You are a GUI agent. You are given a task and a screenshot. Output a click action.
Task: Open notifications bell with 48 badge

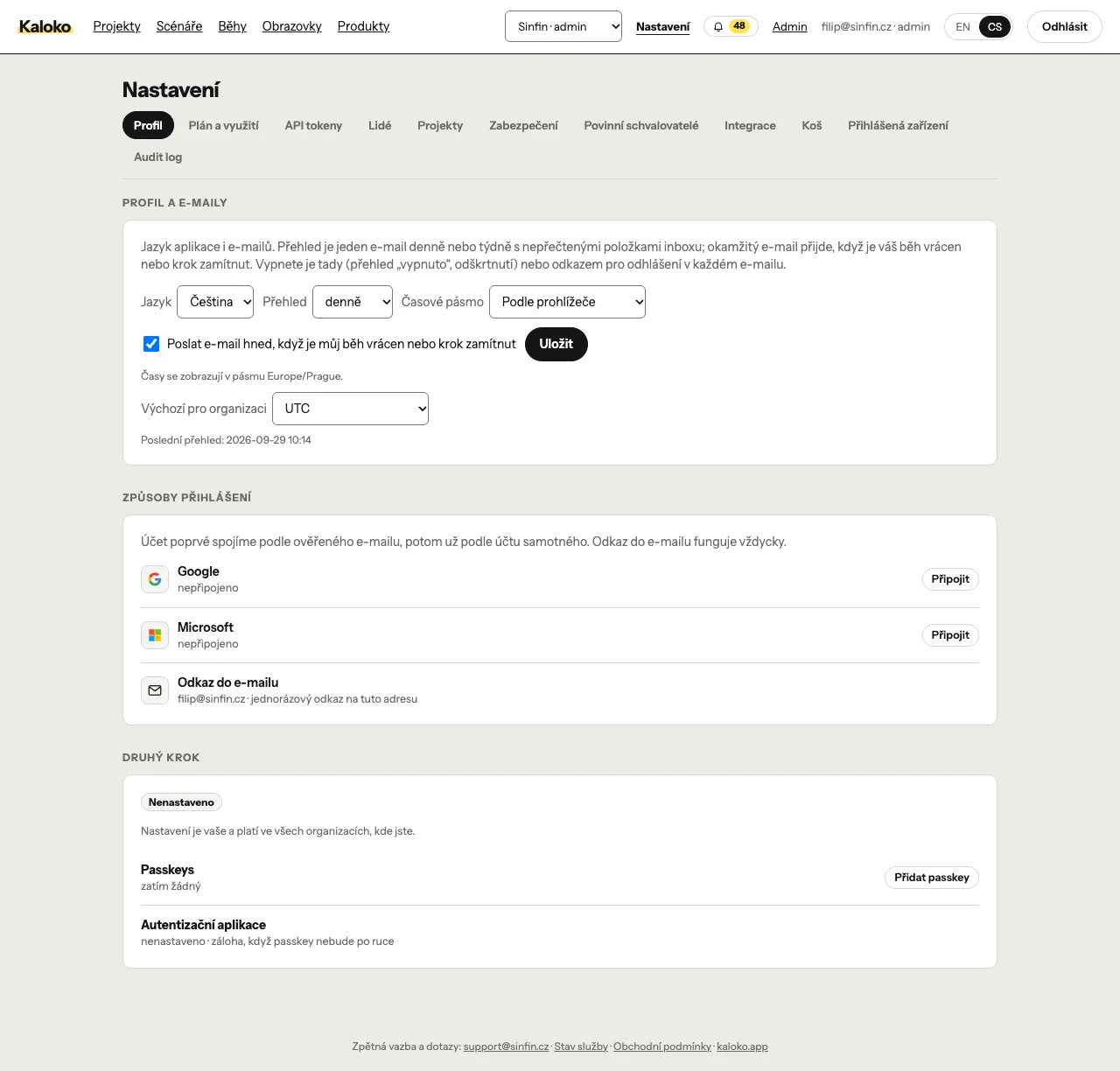[731, 26]
